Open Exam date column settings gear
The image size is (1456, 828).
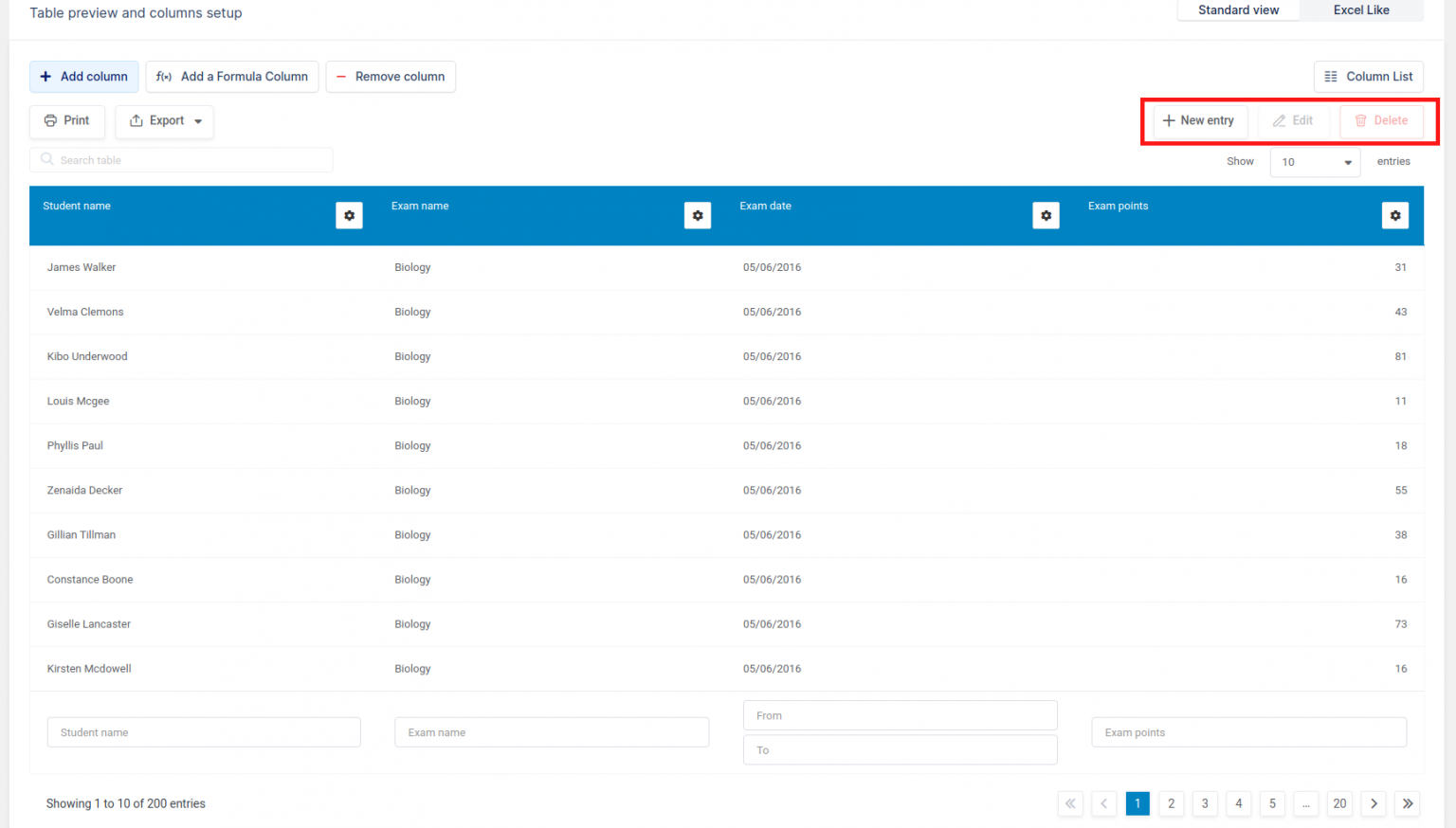click(x=1046, y=215)
